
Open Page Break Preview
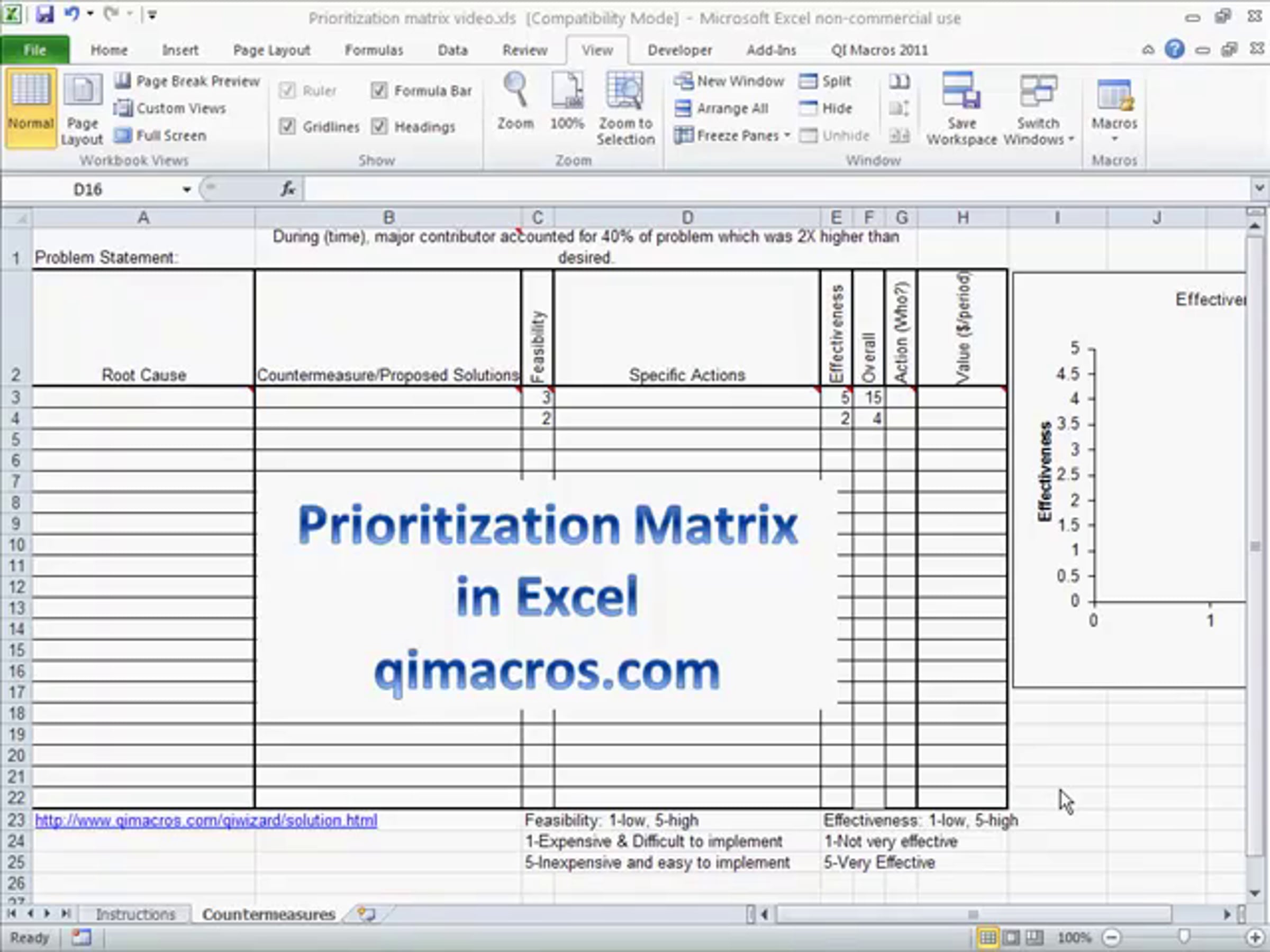pyautogui.click(x=187, y=81)
